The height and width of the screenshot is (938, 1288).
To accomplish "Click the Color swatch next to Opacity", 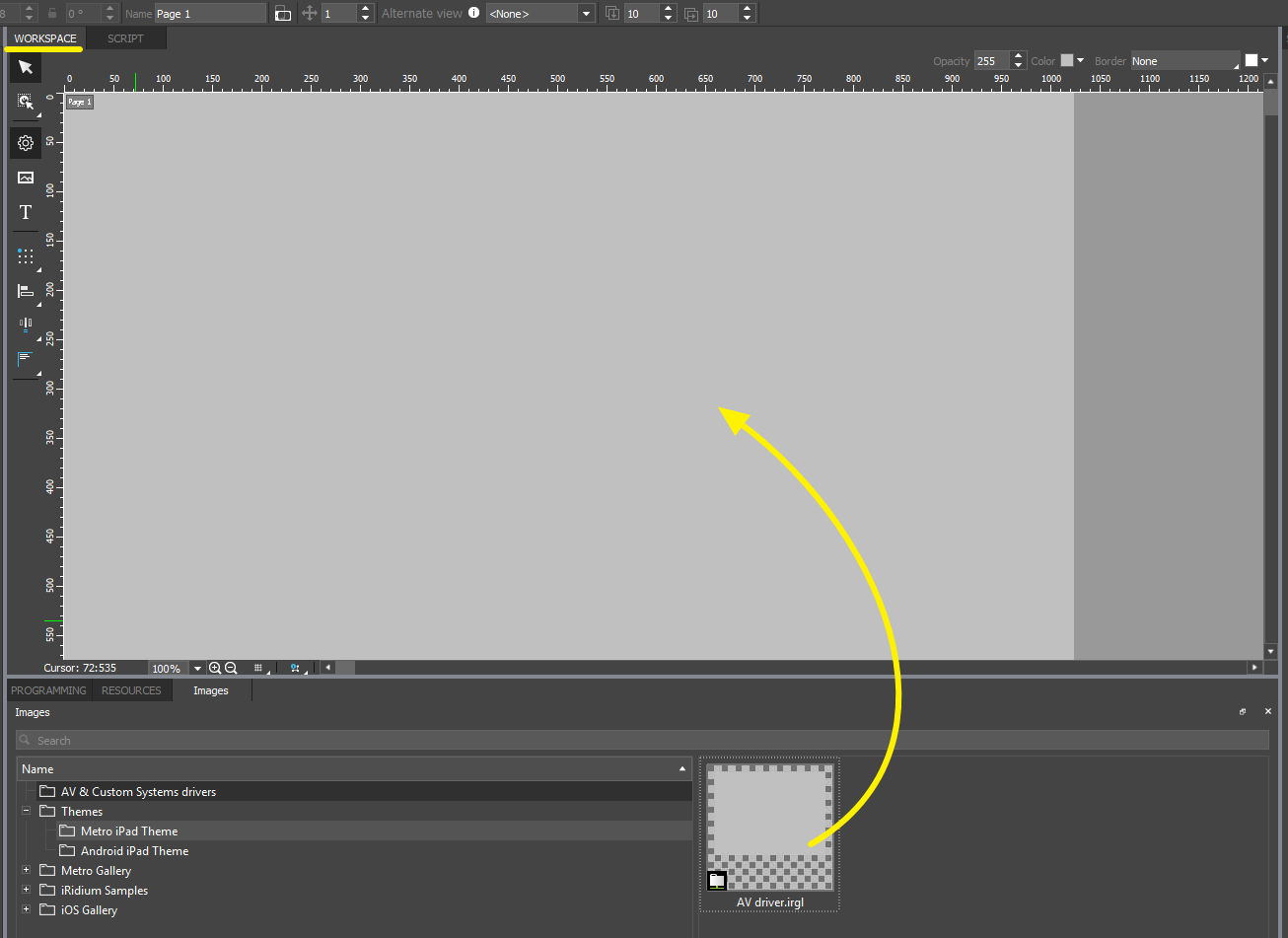I will click(1066, 61).
